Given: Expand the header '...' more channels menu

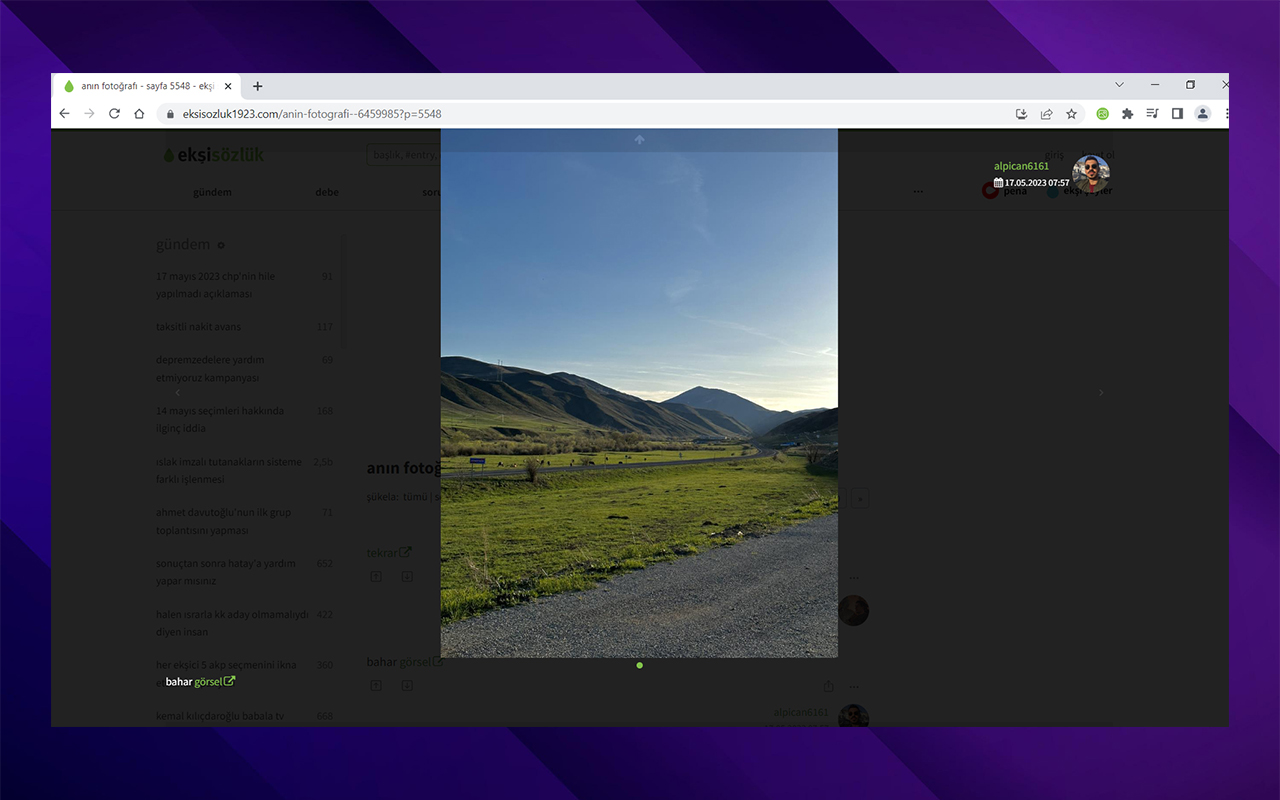Looking at the screenshot, I should pyautogui.click(x=918, y=191).
